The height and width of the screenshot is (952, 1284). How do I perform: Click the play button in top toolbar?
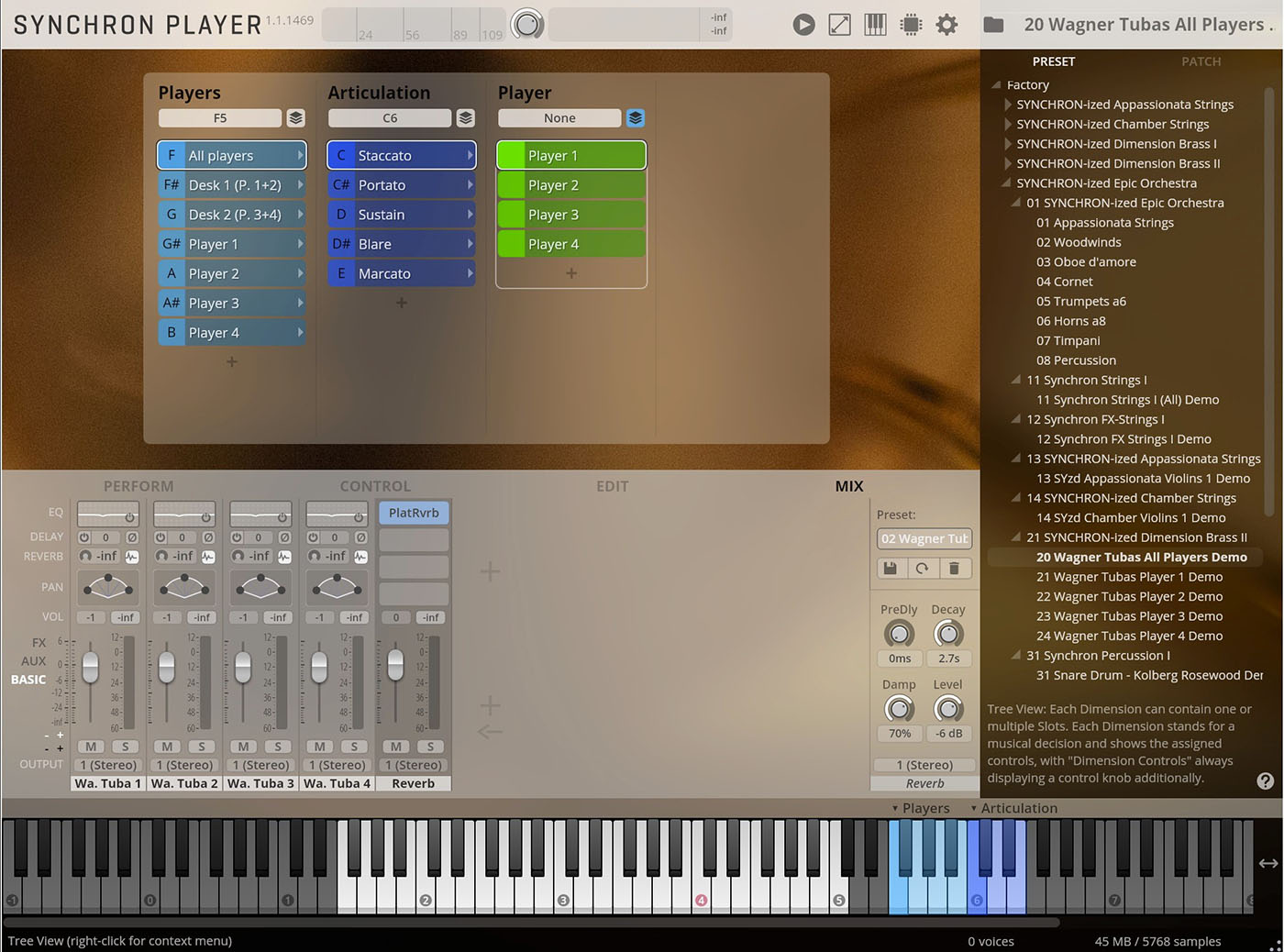803,25
